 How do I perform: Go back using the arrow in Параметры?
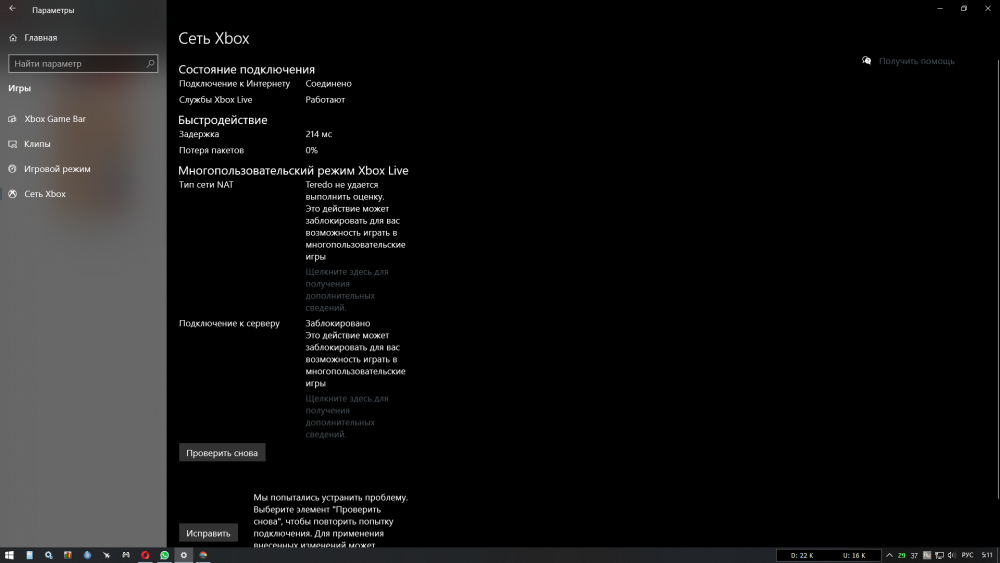pos(13,9)
